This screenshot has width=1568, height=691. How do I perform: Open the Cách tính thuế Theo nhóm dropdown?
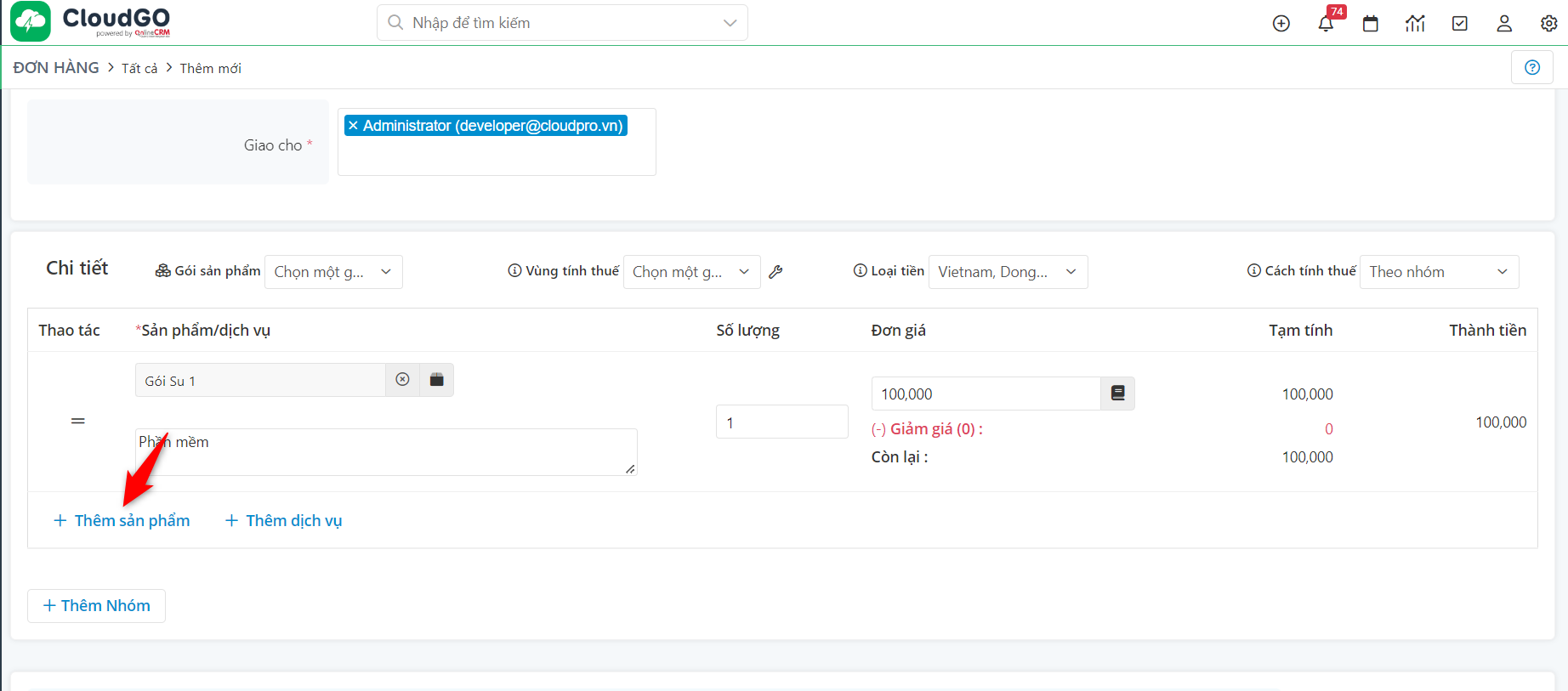pyautogui.click(x=1440, y=272)
